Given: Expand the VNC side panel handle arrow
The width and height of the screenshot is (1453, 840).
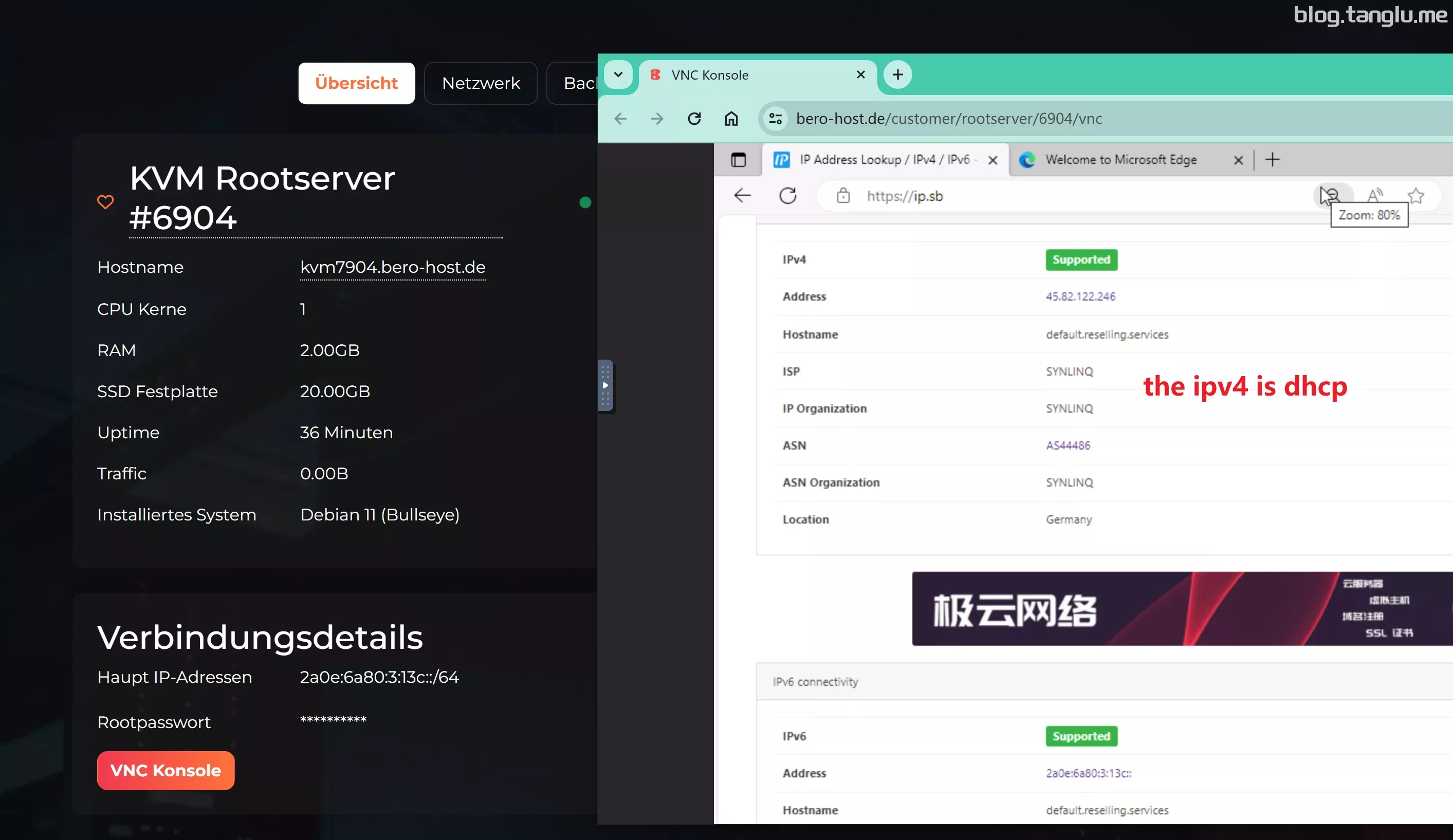Looking at the screenshot, I should coord(605,385).
